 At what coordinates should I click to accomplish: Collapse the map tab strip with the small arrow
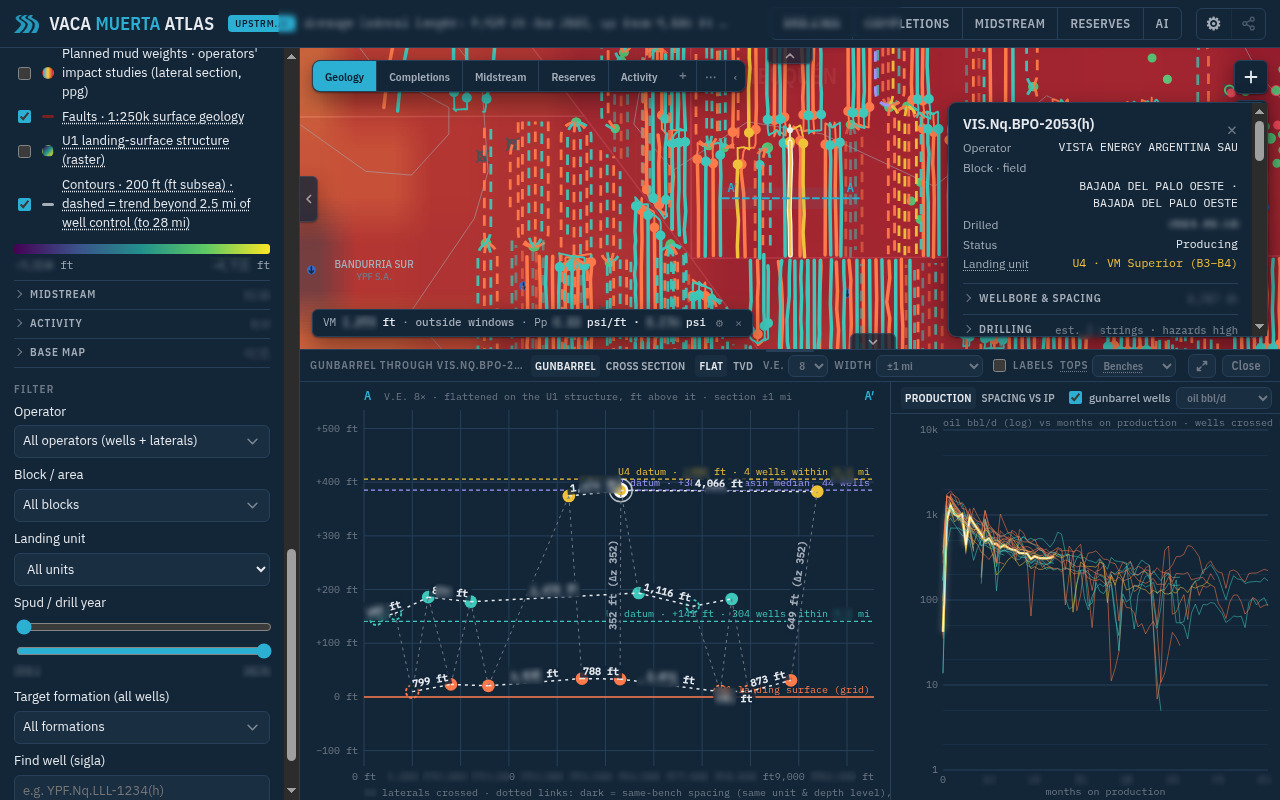[736, 77]
